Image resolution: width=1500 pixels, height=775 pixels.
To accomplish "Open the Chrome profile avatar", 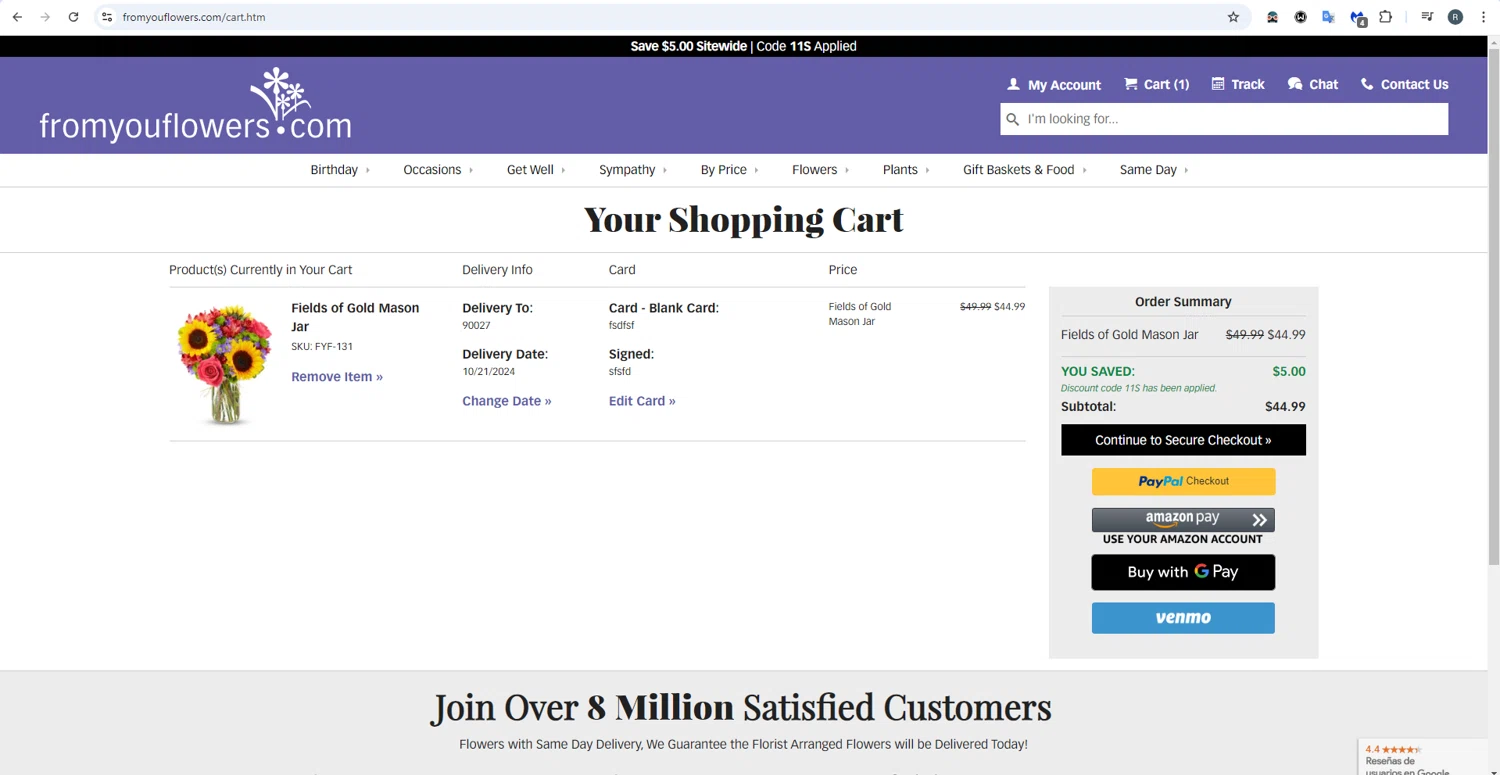I will pos(1455,17).
